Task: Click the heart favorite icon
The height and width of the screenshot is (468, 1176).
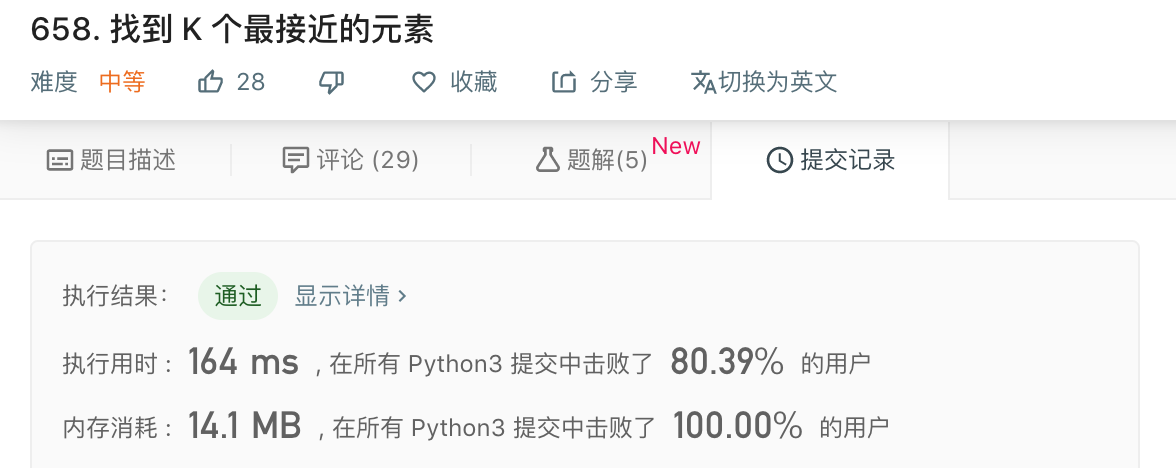Action: point(424,82)
